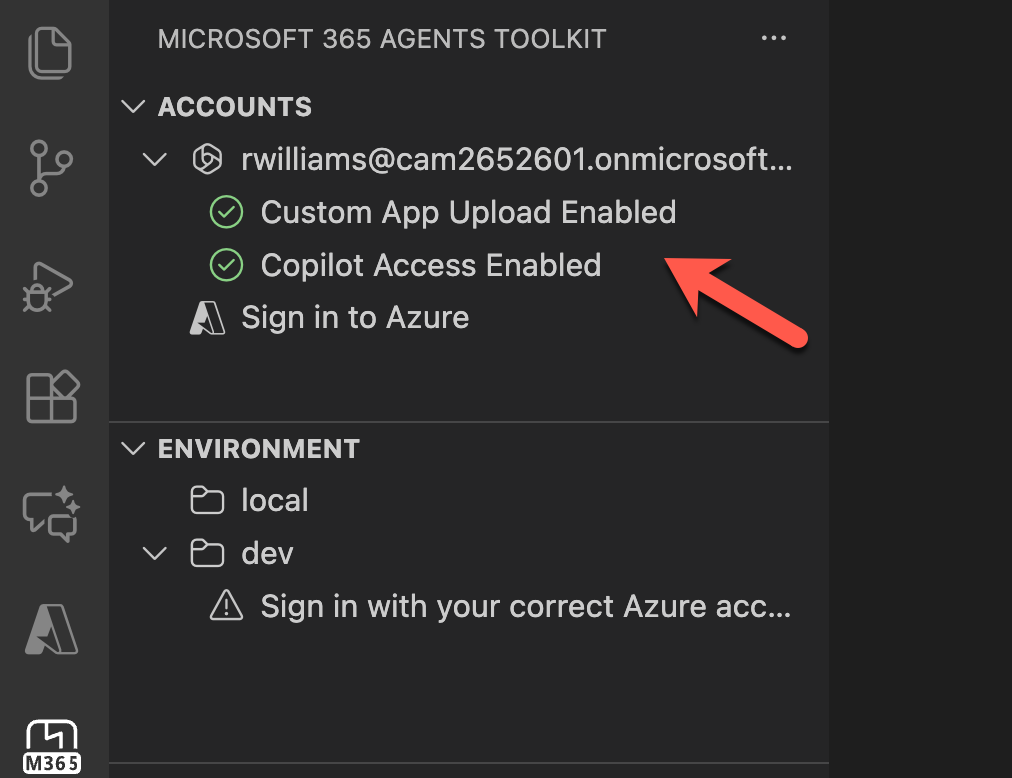Collapse the dev environment folder

point(155,553)
